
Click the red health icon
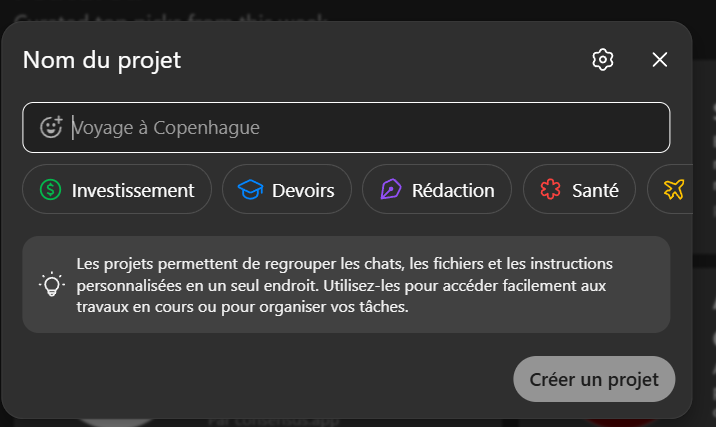(x=550, y=190)
